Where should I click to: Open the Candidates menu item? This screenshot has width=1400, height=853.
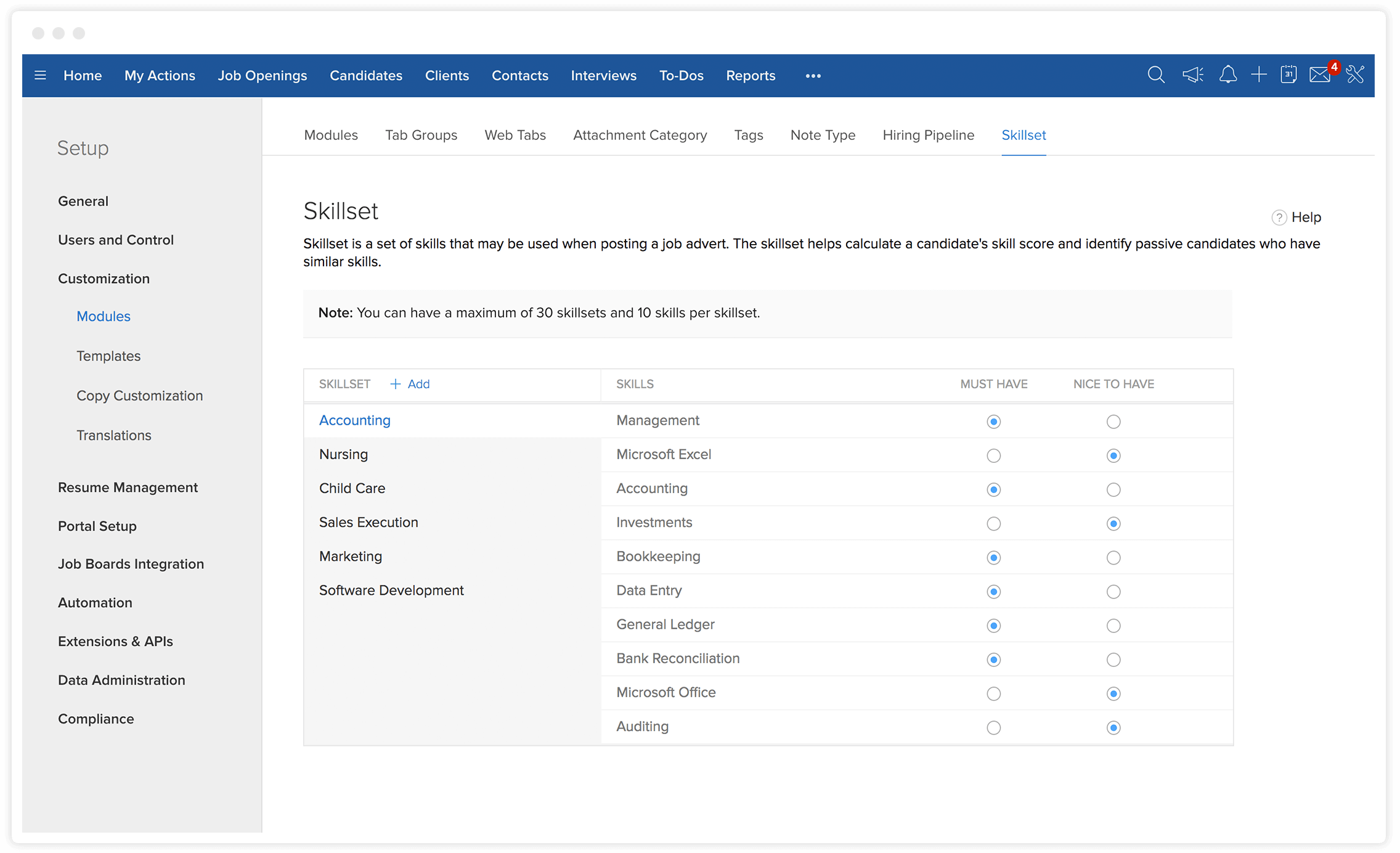(365, 75)
